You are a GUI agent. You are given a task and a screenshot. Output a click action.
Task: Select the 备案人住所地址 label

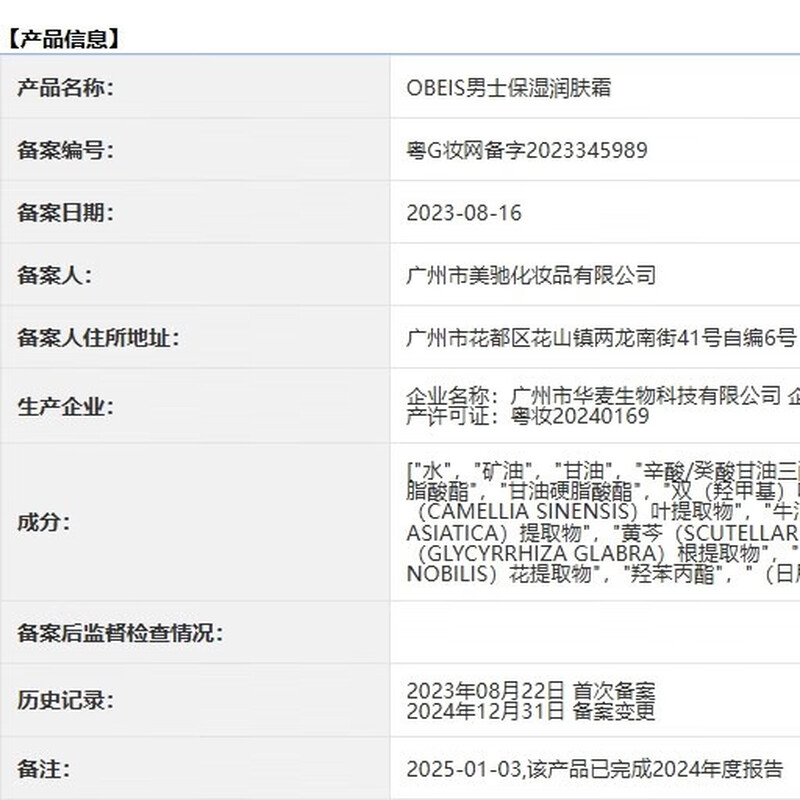point(98,338)
